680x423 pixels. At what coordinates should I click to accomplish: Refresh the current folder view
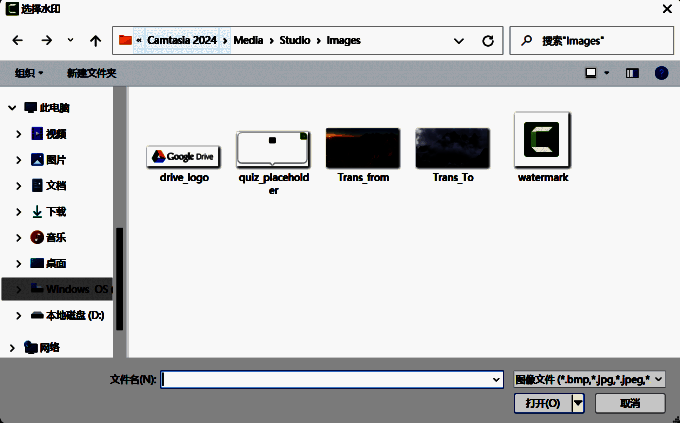(487, 41)
